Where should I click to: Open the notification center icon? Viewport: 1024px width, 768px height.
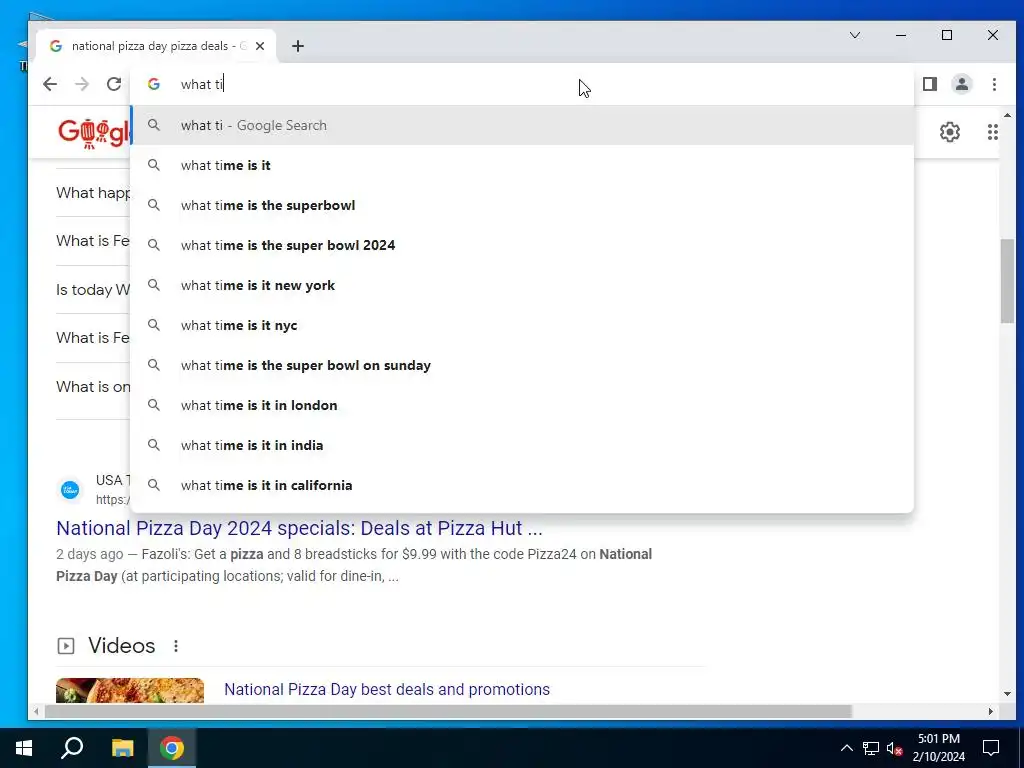coord(991,748)
